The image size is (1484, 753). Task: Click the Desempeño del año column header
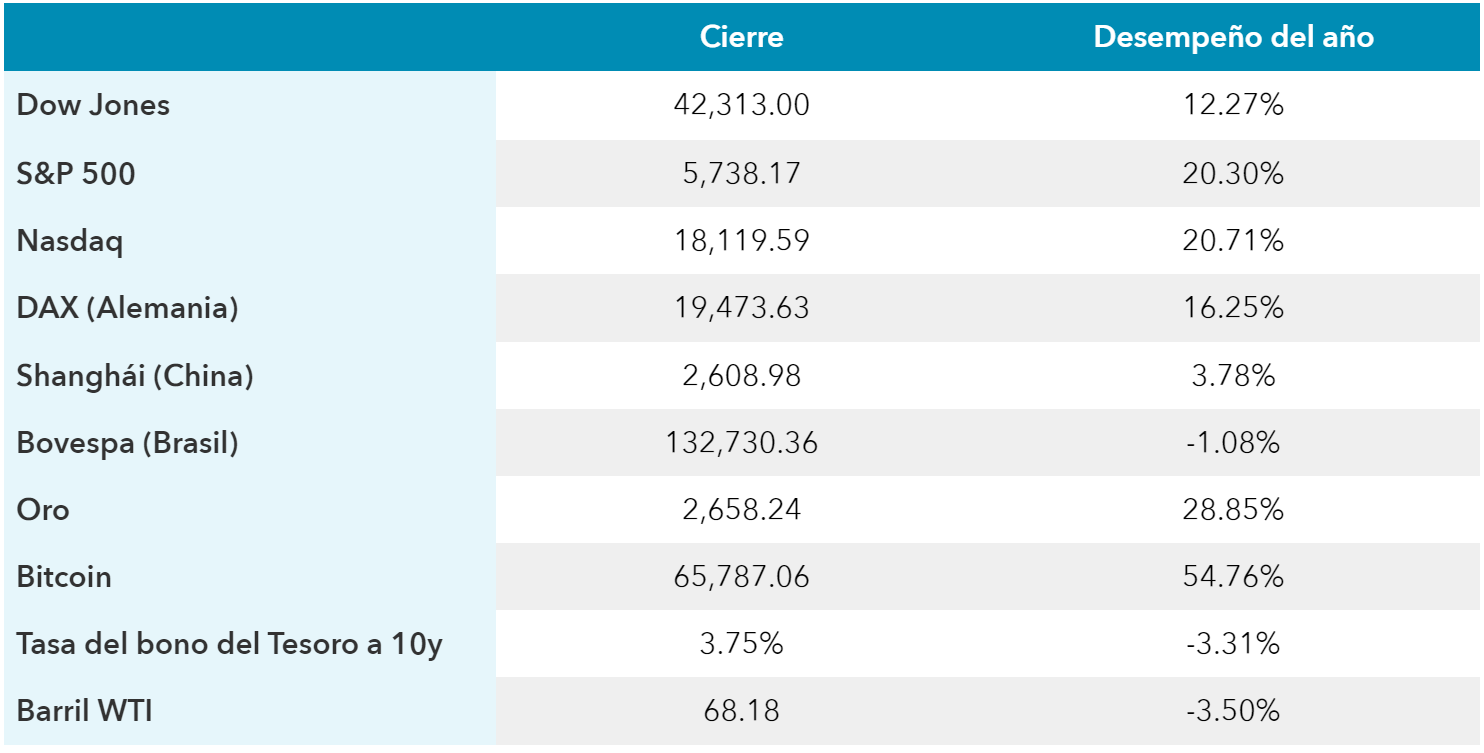(x=1233, y=37)
